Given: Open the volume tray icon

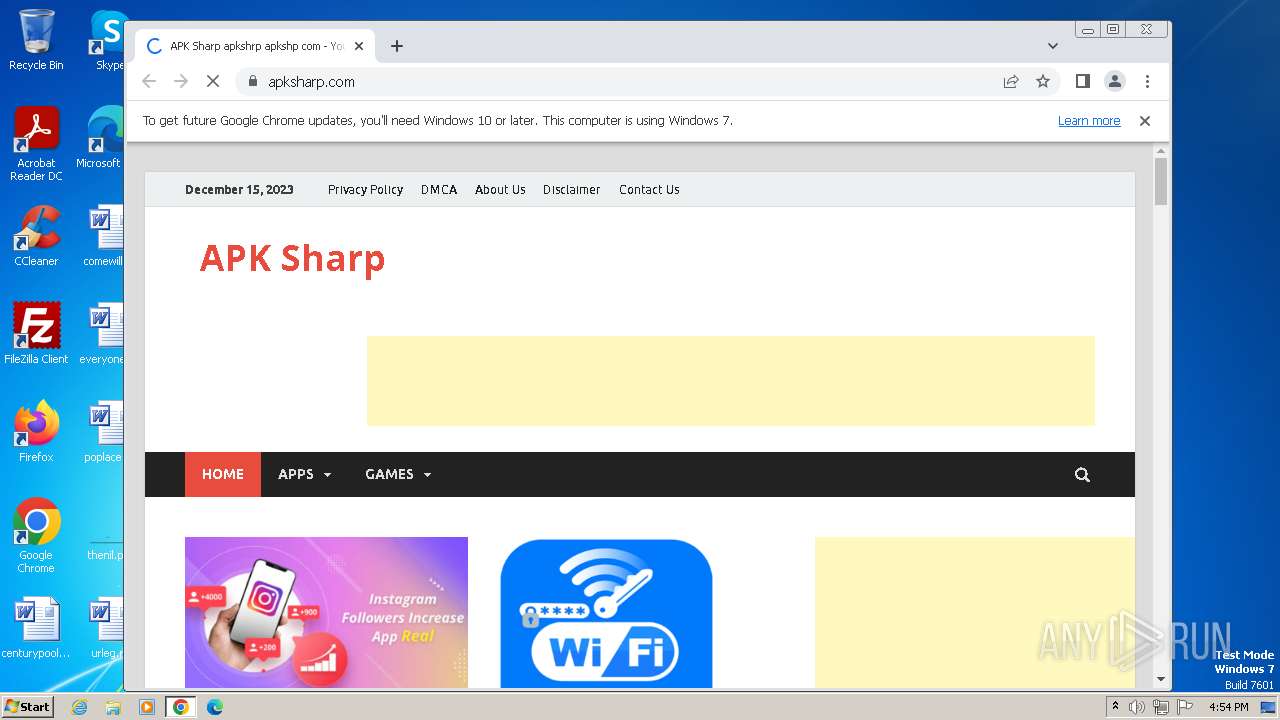Looking at the screenshot, I should click(x=1137, y=707).
